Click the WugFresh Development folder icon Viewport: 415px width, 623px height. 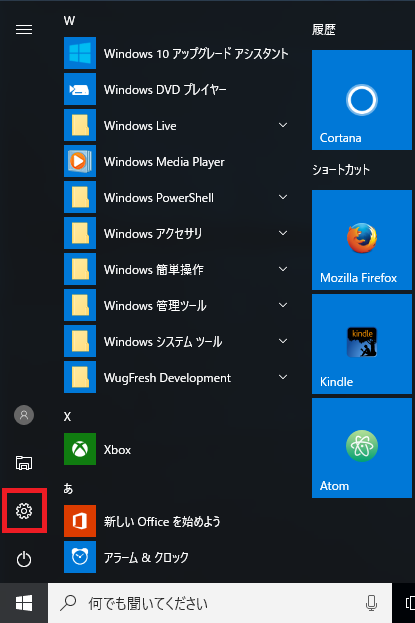80,377
